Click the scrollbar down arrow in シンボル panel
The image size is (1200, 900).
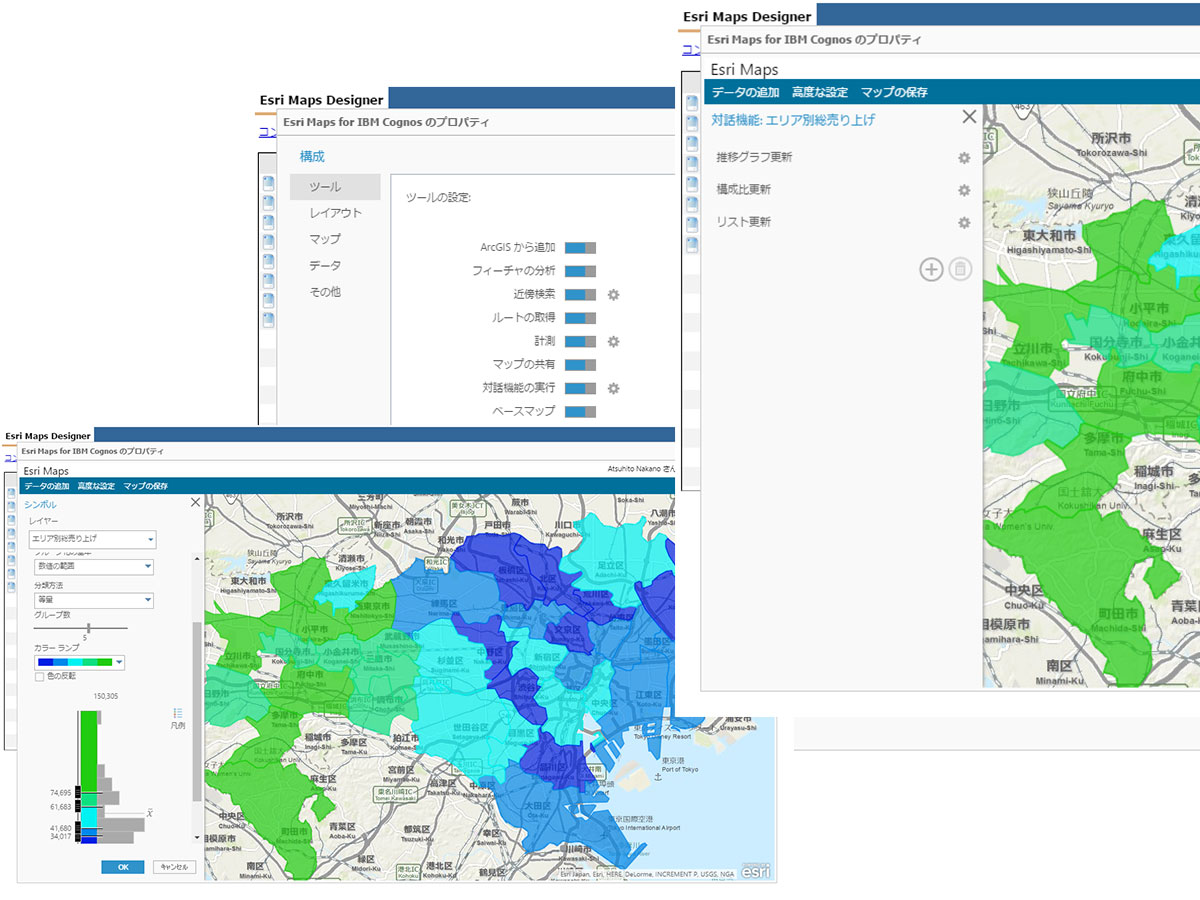point(196,837)
